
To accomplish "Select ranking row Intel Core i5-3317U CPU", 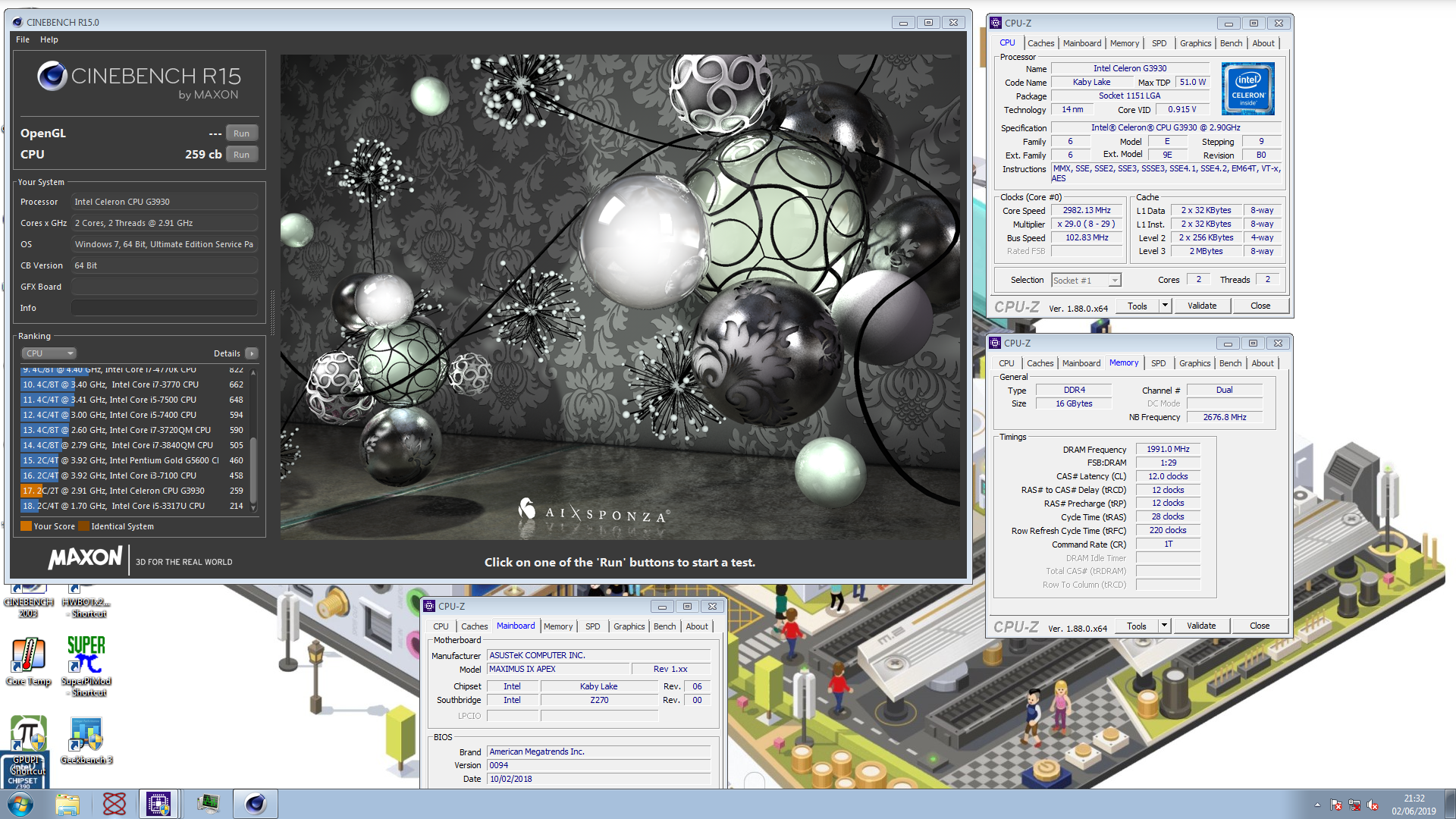I will (x=133, y=506).
